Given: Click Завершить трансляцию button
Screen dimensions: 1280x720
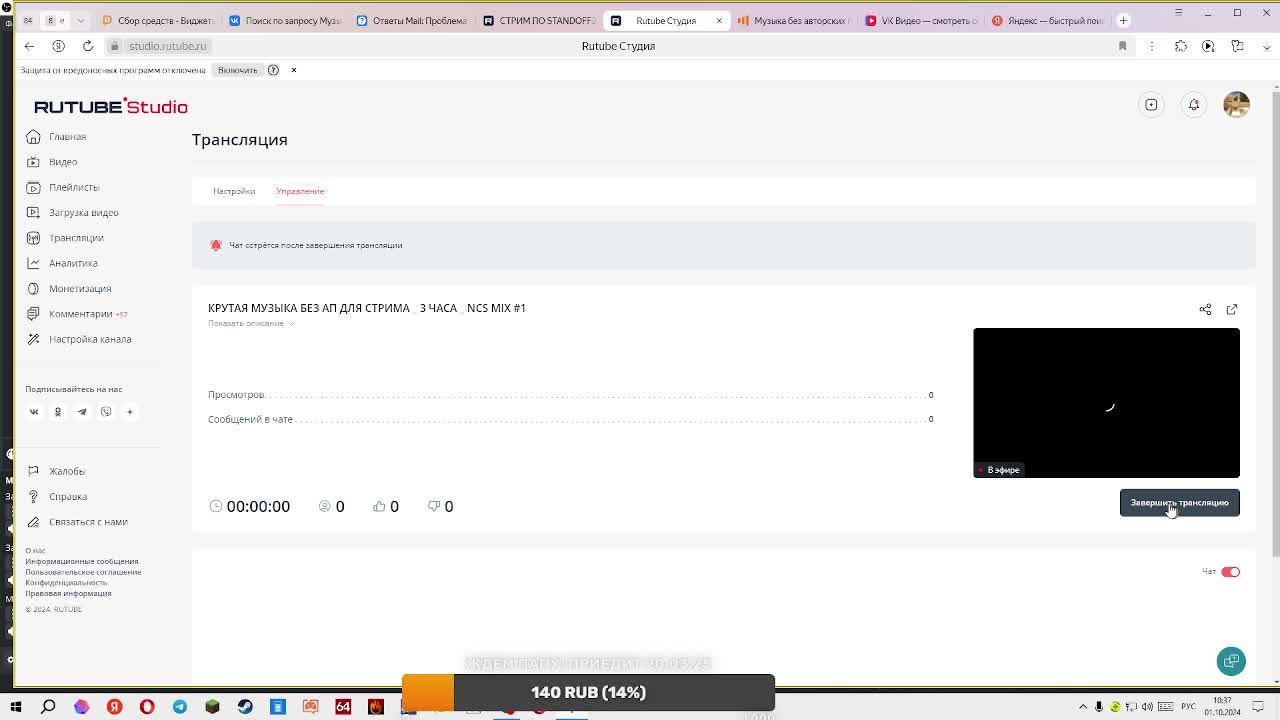Looking at the screenshot, I should [1179, 503].
